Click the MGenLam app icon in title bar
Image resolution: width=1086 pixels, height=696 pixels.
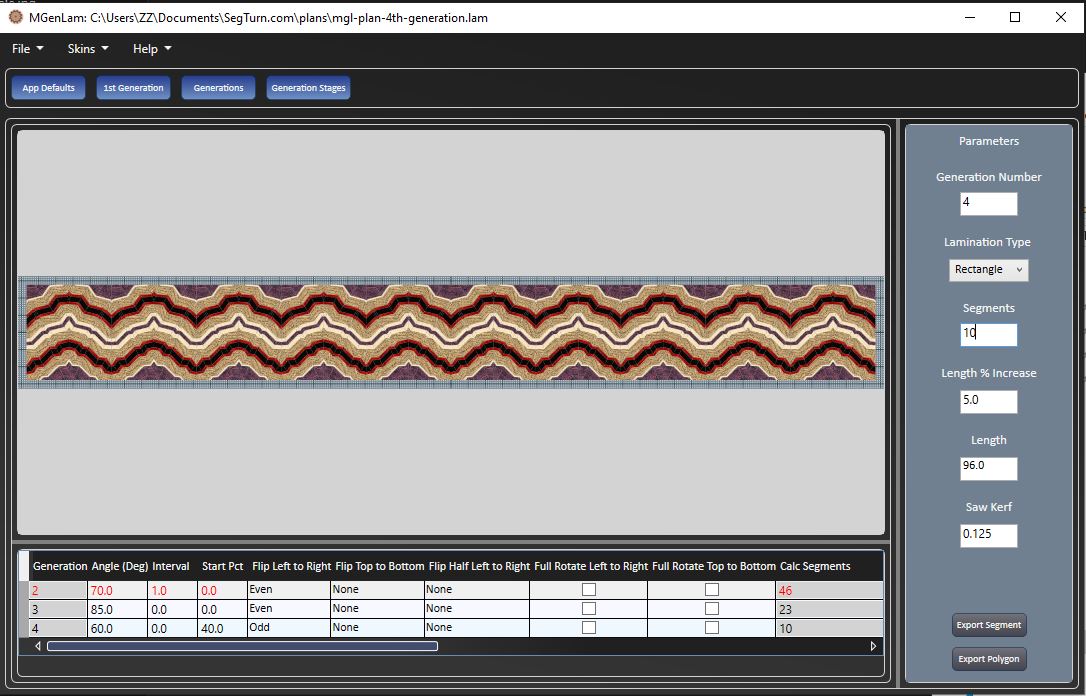(15, 17)
